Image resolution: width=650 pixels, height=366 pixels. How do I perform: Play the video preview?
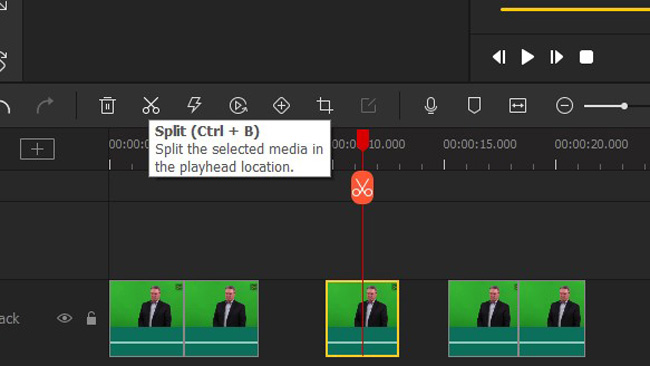527,57
